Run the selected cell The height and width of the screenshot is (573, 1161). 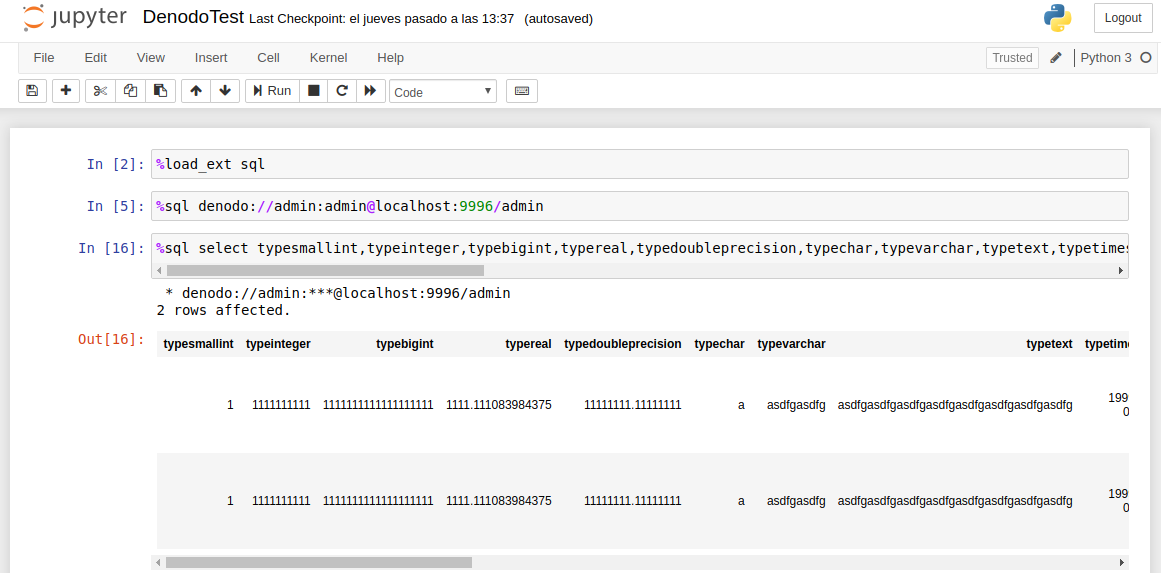point(272,91)
